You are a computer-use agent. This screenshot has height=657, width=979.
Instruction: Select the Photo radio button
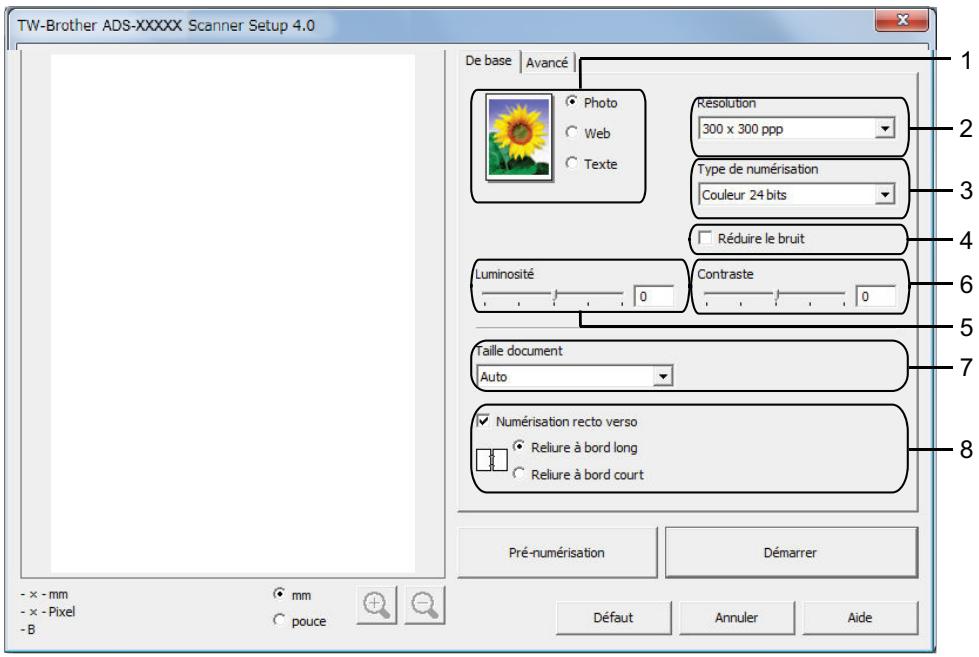click(571, 101)
